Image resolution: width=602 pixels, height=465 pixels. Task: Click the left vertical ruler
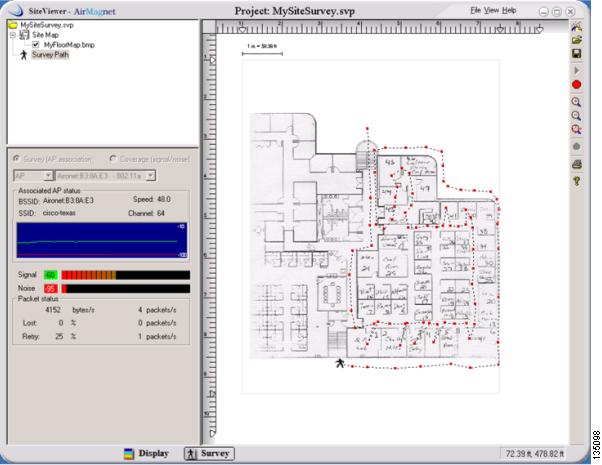click(209, 238)
